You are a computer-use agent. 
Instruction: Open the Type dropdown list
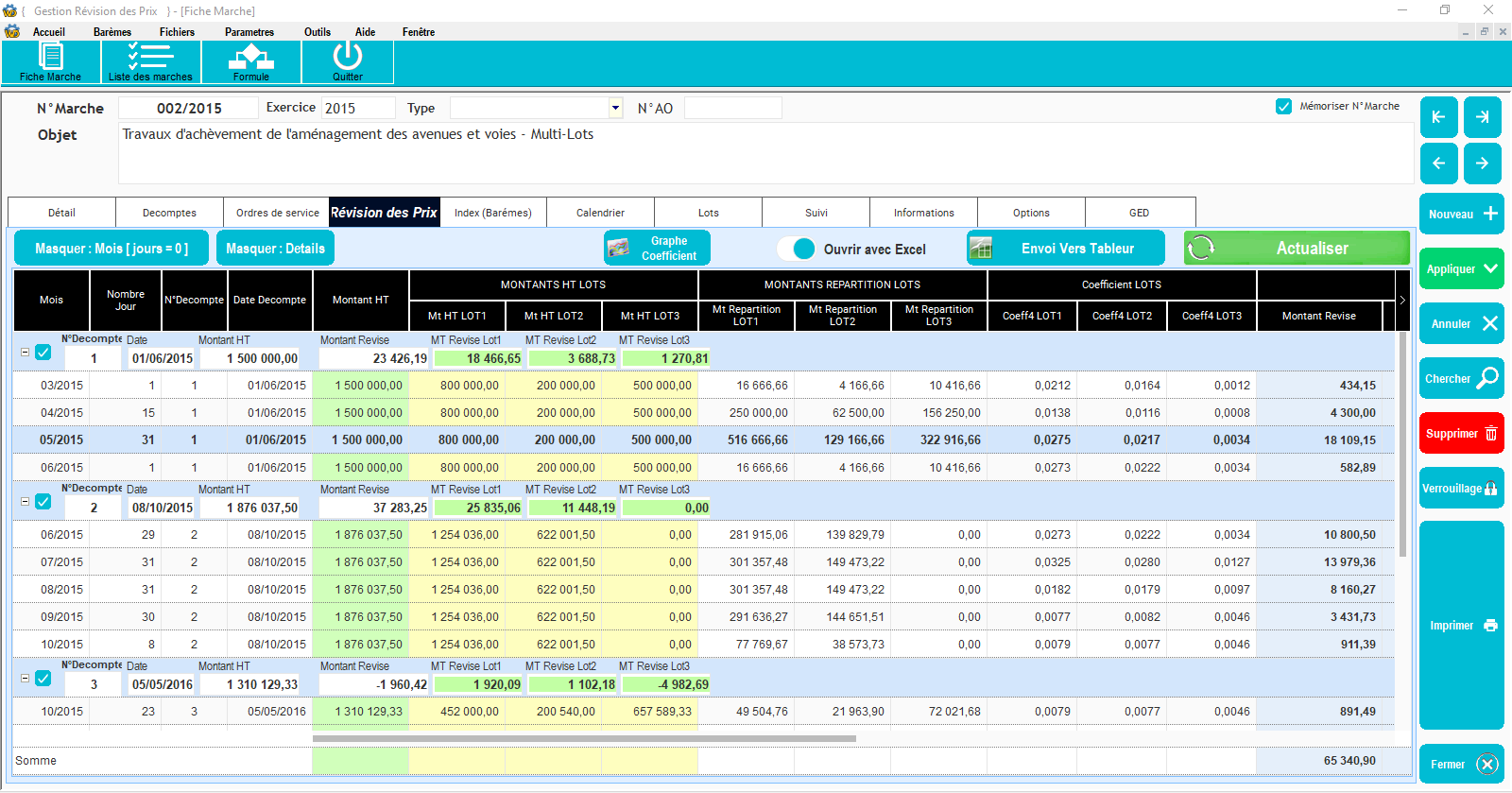pyautogui.click(x=615, y=108)
